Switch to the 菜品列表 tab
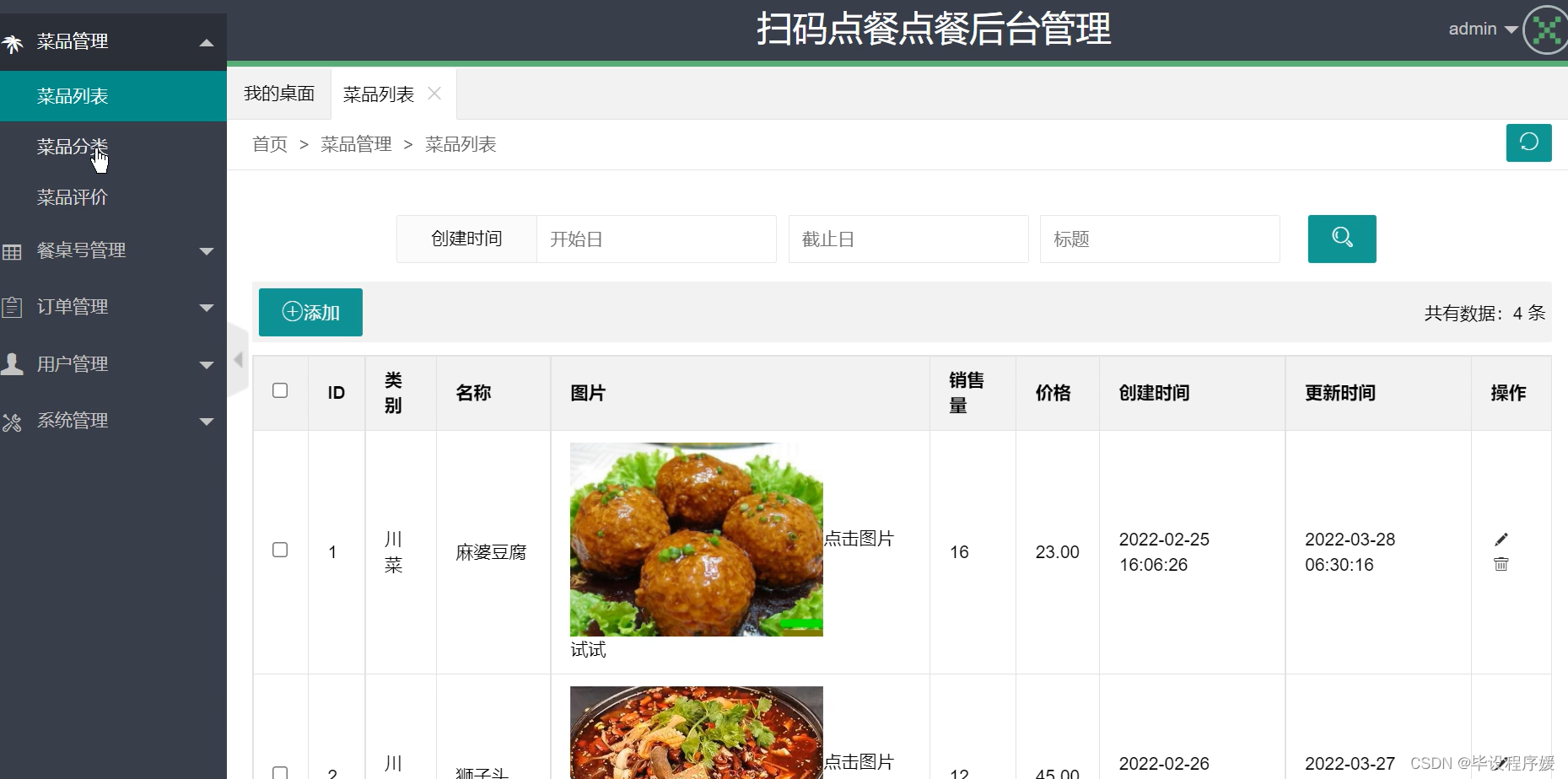 pos(379,94)
